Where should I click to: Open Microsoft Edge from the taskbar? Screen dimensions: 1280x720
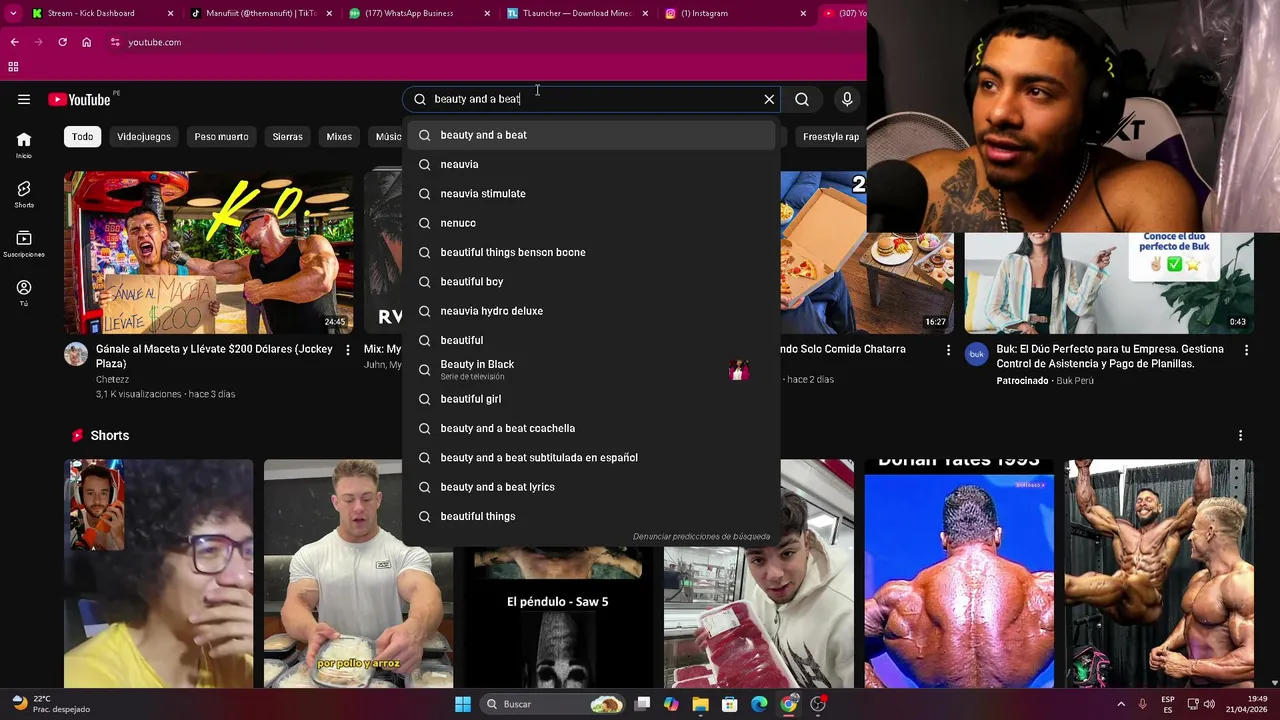759,704
